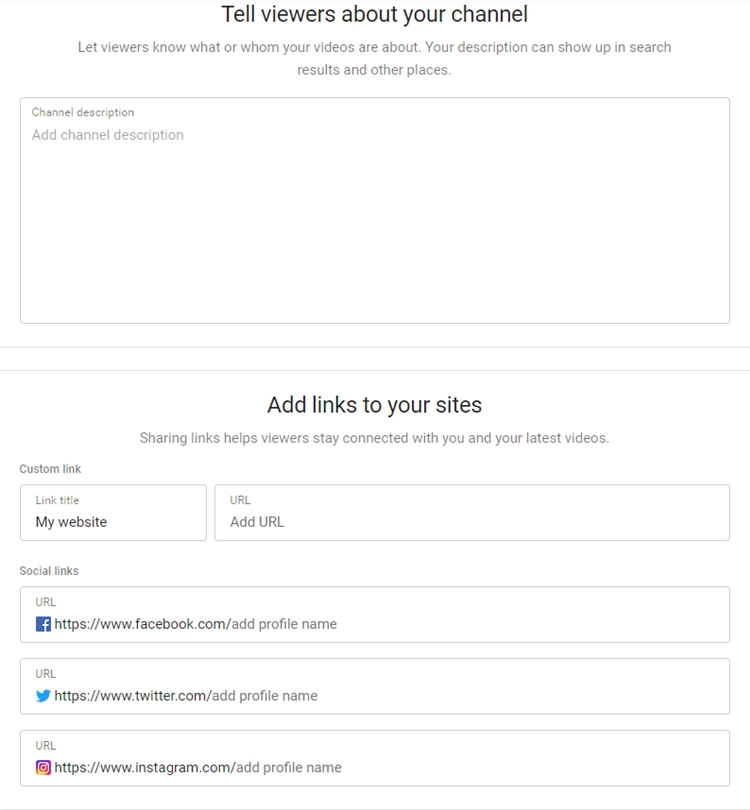Screen dimensions: 750x810
Task: Click the Instagram logo icon
Action: tap(43, 768)
